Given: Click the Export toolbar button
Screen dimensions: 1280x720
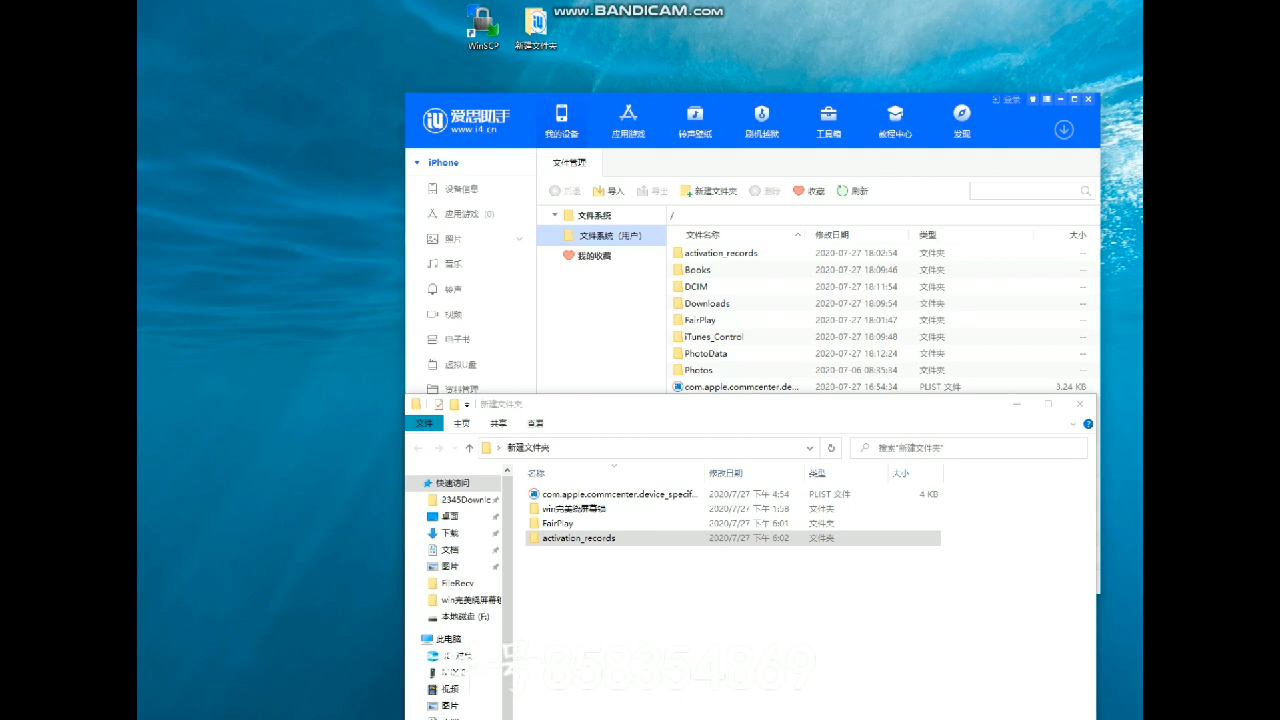Looking at the screenshot, I should [x=652, y=190].
